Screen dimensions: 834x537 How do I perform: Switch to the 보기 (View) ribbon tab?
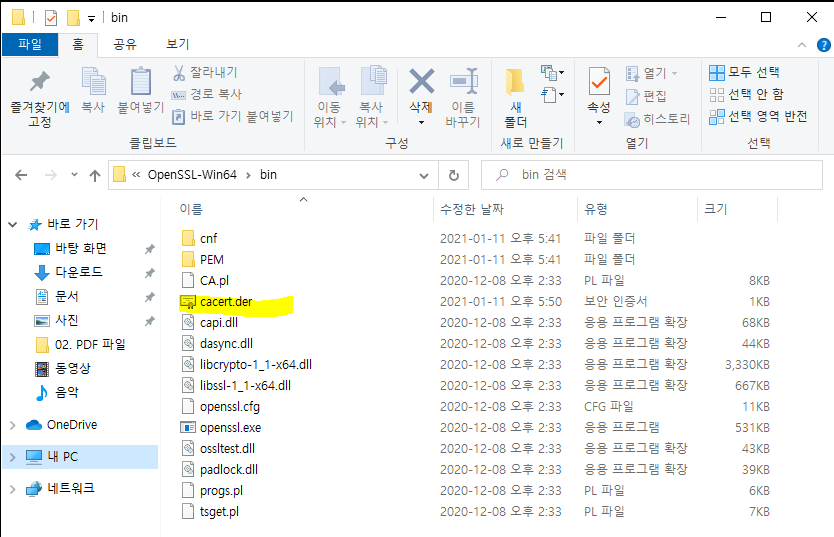point(178,44)
